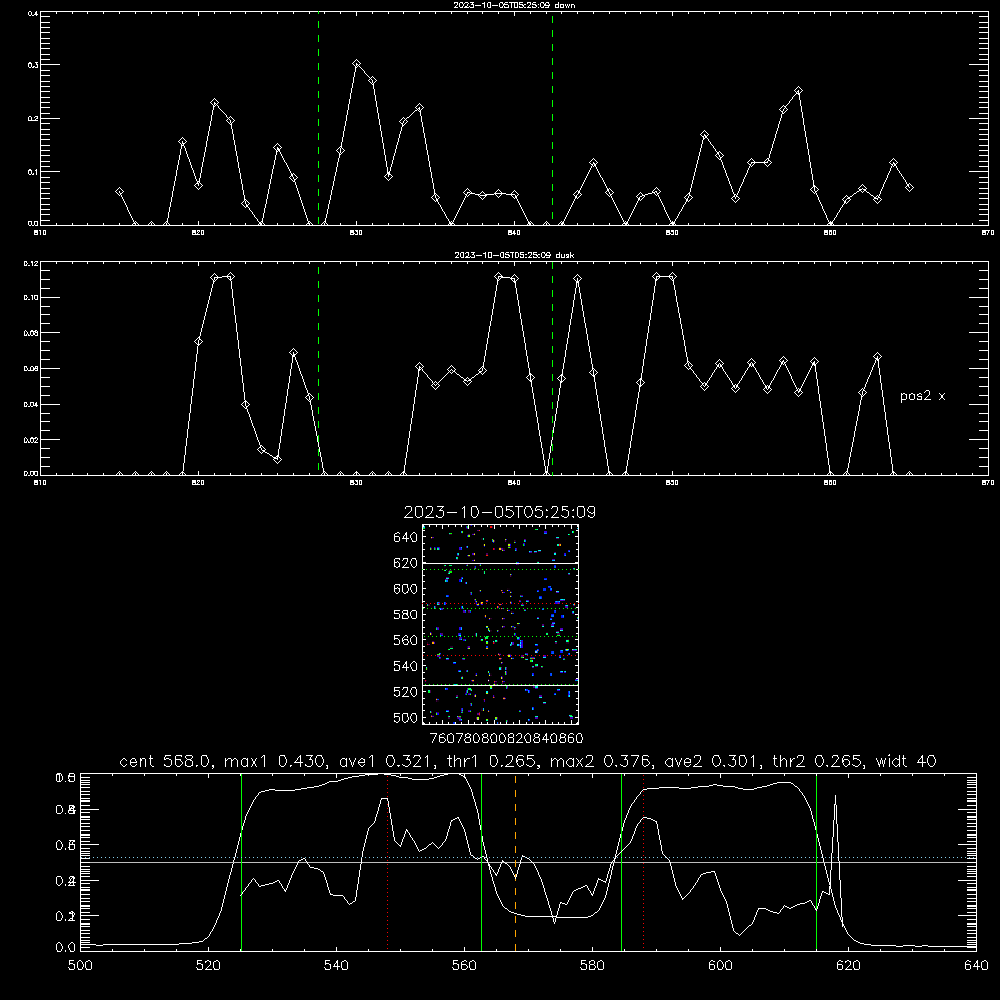Click the orange dashed center line in bottom plot

coord(515,861)
